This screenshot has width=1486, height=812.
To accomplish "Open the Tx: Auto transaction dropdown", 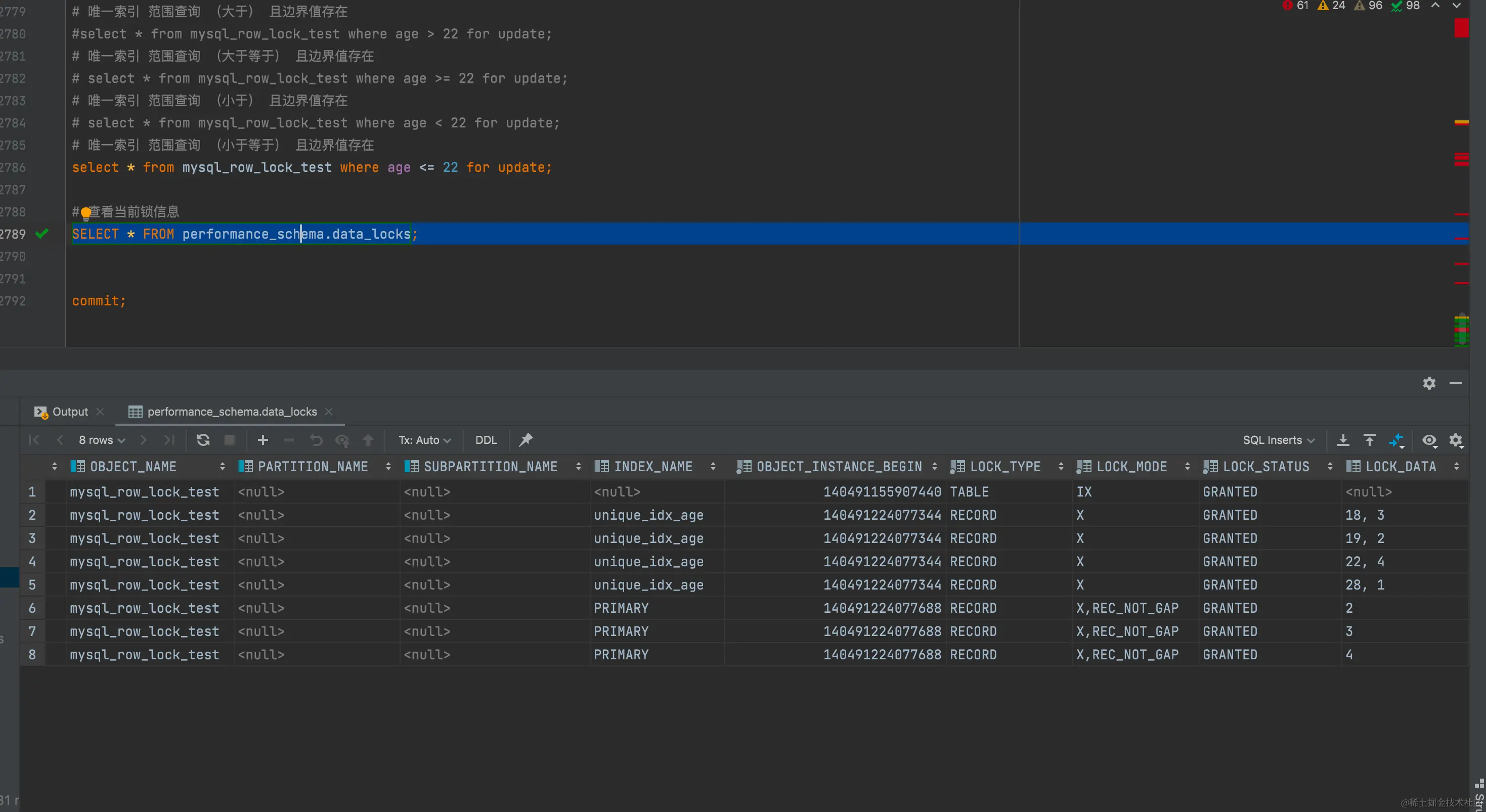I will (x=424, y=440).
